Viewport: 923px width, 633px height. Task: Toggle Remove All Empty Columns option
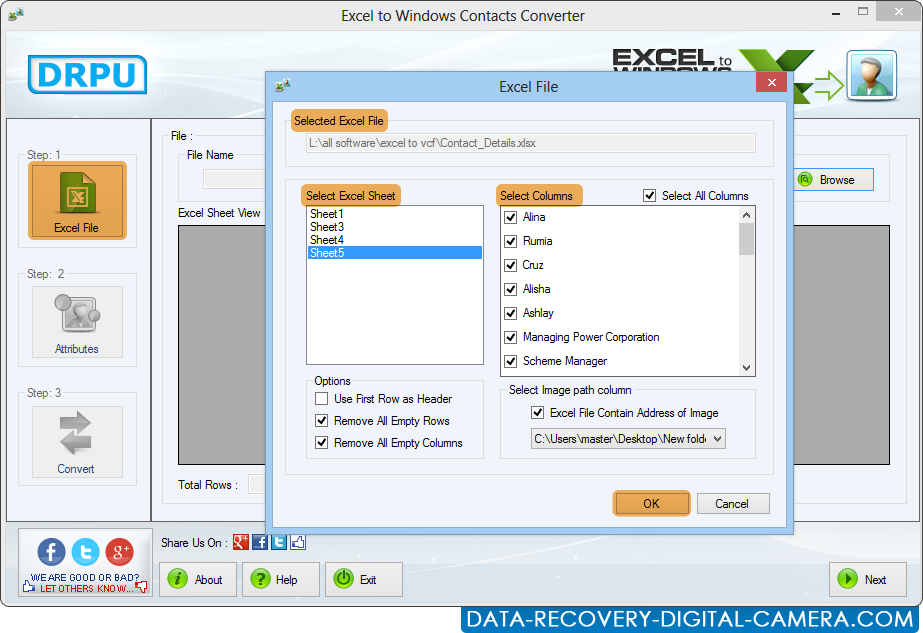[x=321, y=442]
